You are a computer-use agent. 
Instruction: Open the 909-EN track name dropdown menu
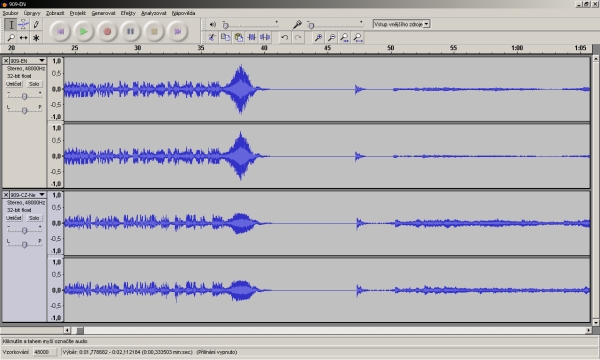28,61
